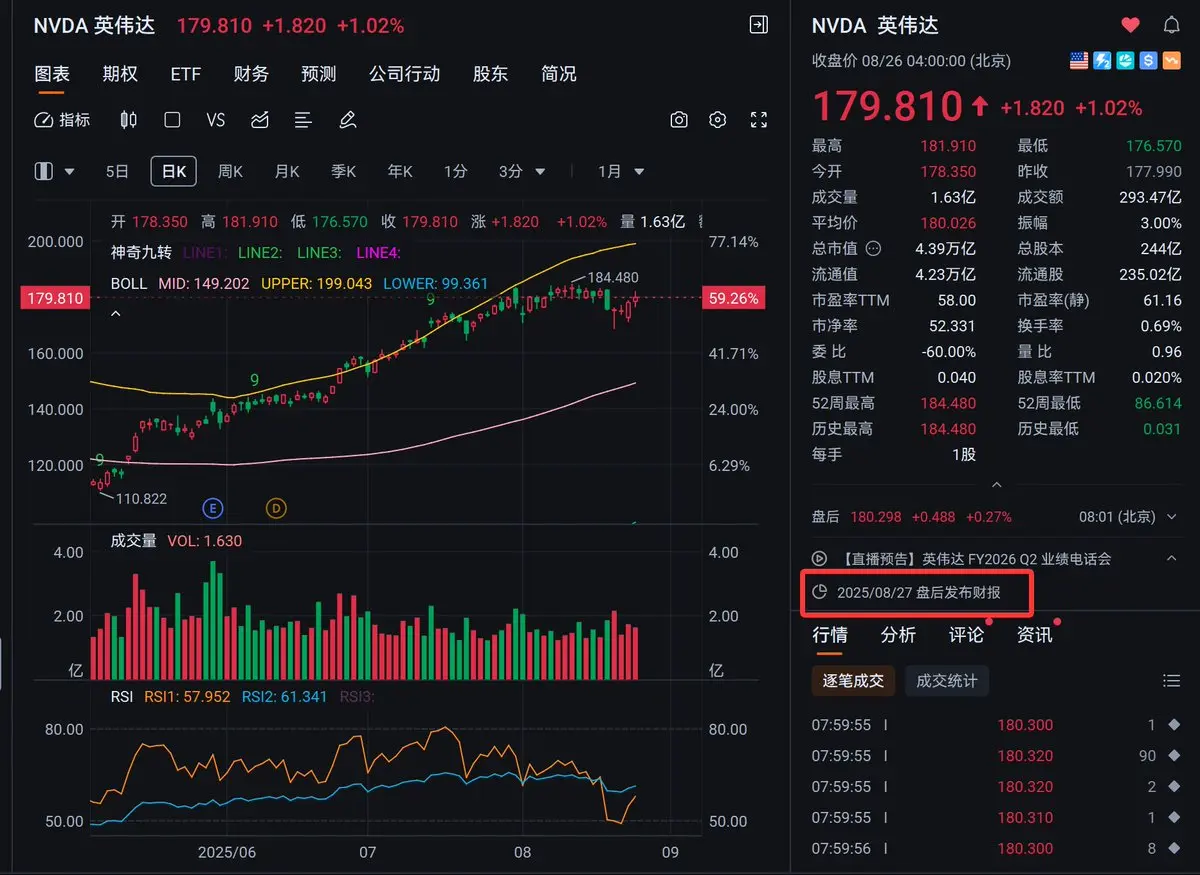Open the VS compare stocks tool

[x=216, y=120]
